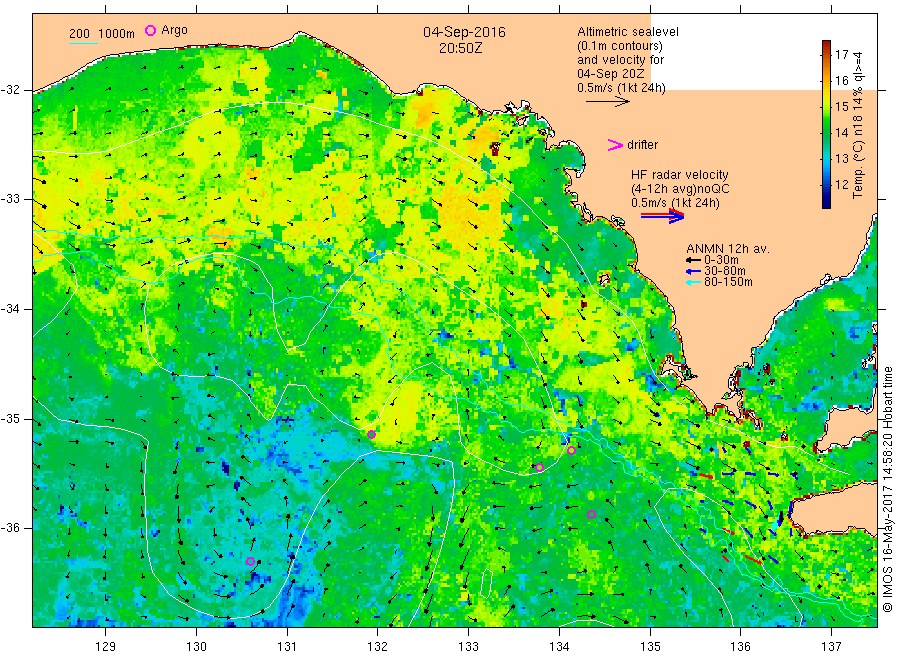Click the 136 longitude axis label
Screen dimensions: 900x660
pos(741,646)
